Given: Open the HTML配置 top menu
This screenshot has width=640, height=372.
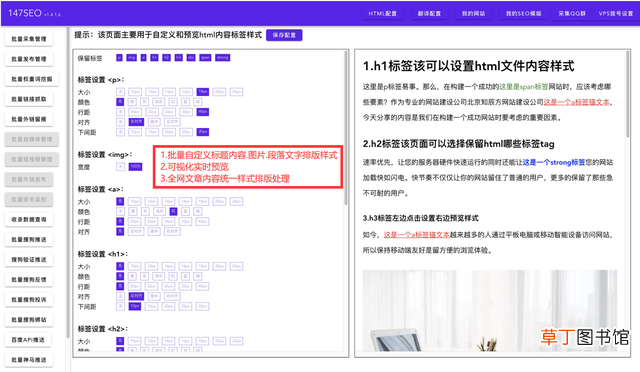Looking at the screenshot, I should pyautogui.click(x=382, y=13).
